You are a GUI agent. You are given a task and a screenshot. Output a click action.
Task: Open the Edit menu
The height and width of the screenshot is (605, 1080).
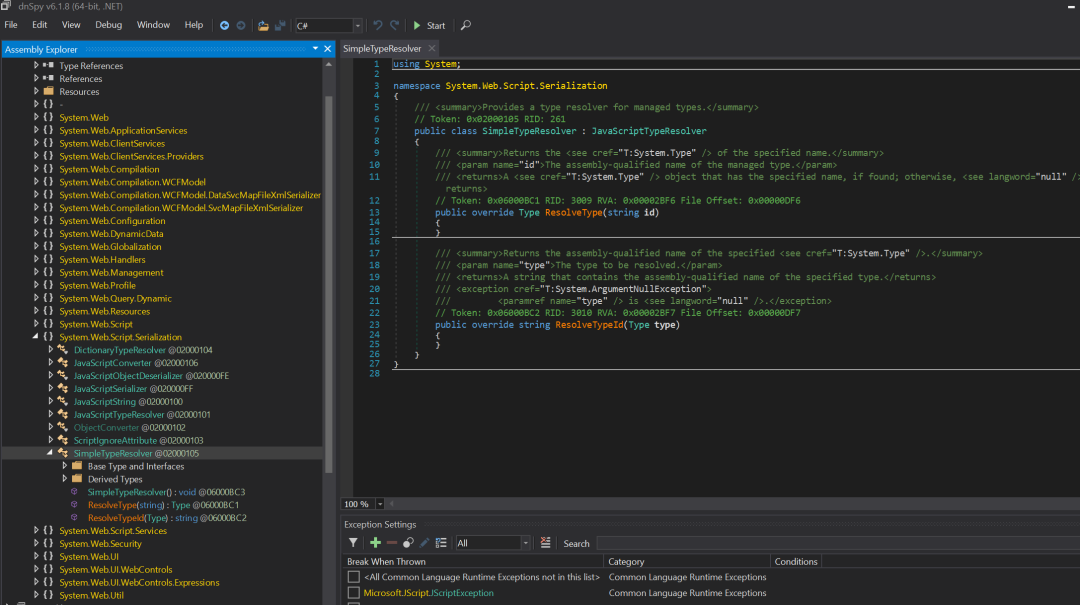coord(39,25)
